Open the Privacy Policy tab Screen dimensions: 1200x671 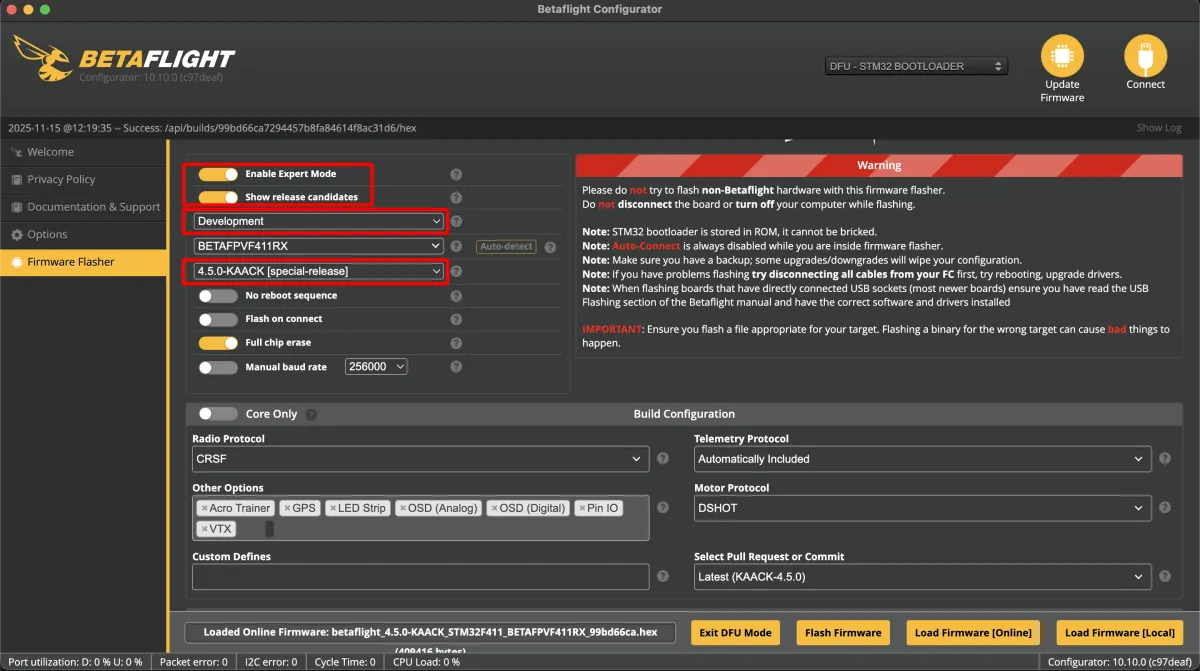(x=83, y=180)
